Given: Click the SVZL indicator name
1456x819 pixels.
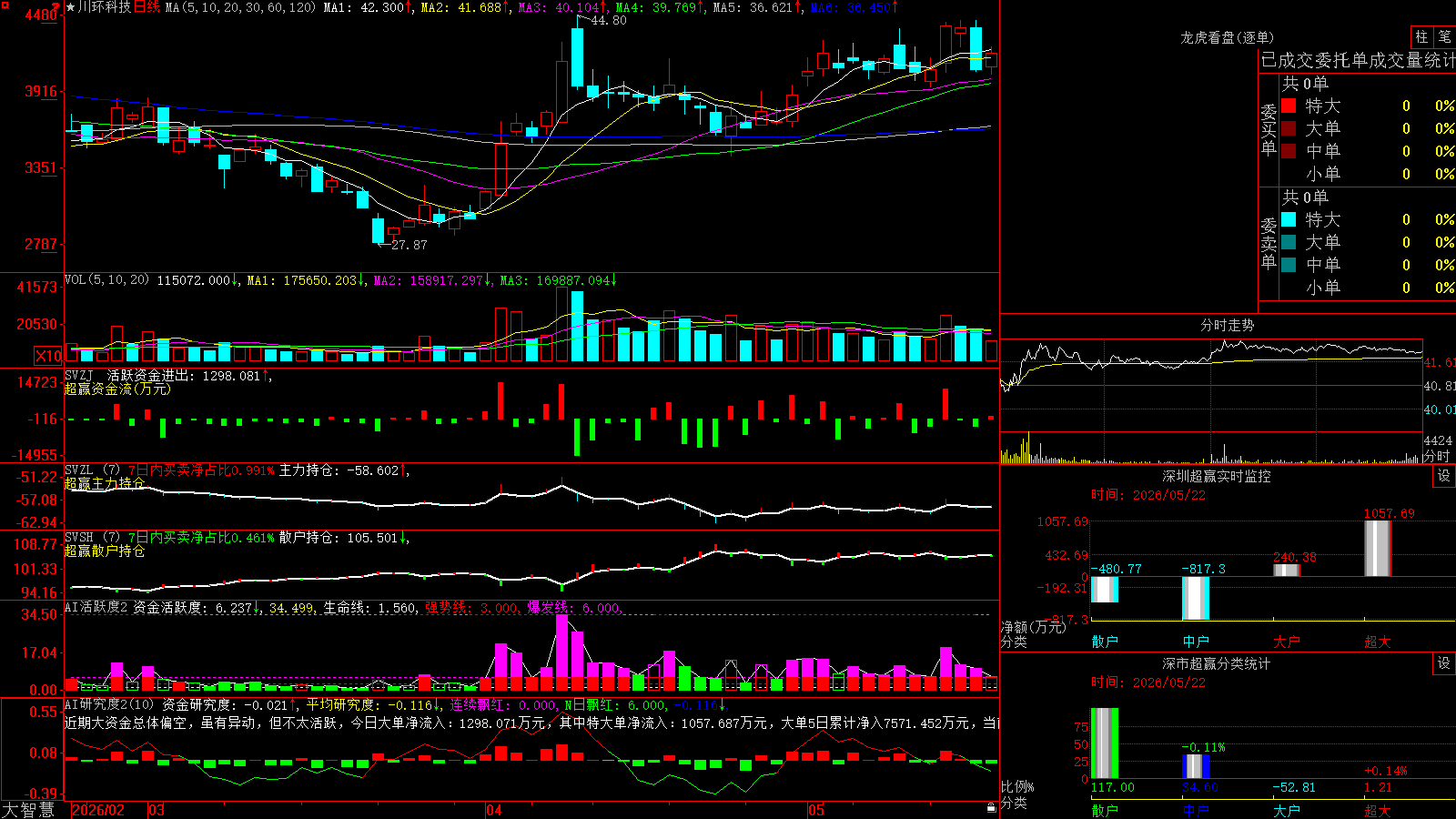Looking at the screenshot, I should pos(79,470).
